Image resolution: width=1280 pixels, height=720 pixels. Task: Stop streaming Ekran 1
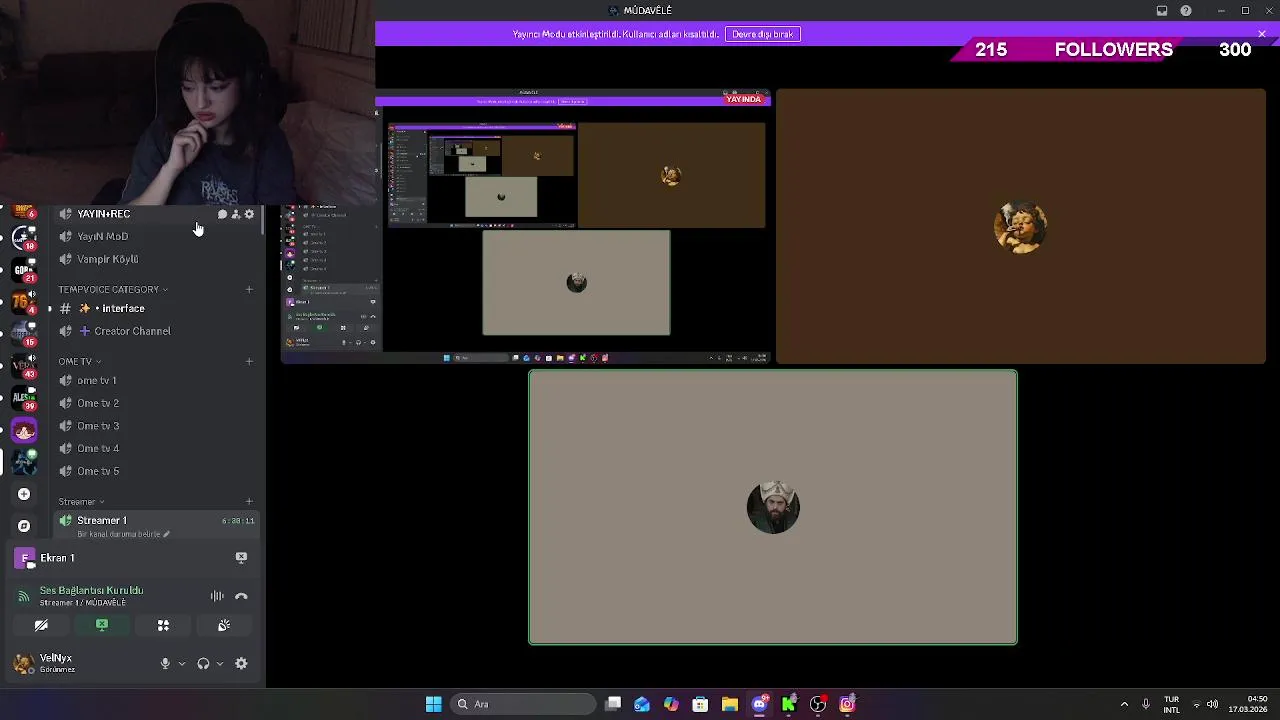click(241, 558)
